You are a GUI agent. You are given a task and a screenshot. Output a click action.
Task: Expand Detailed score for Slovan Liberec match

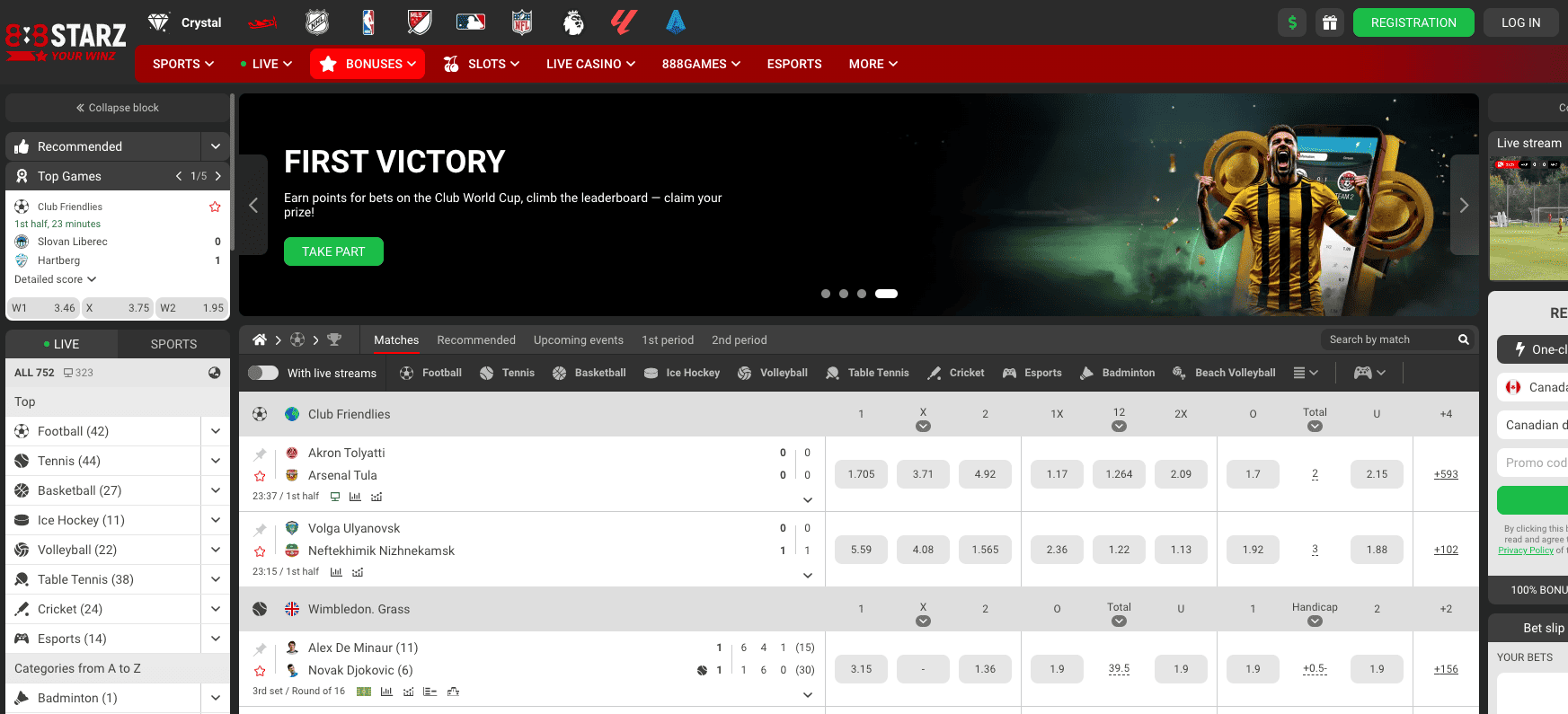click(x=55, y=279)
